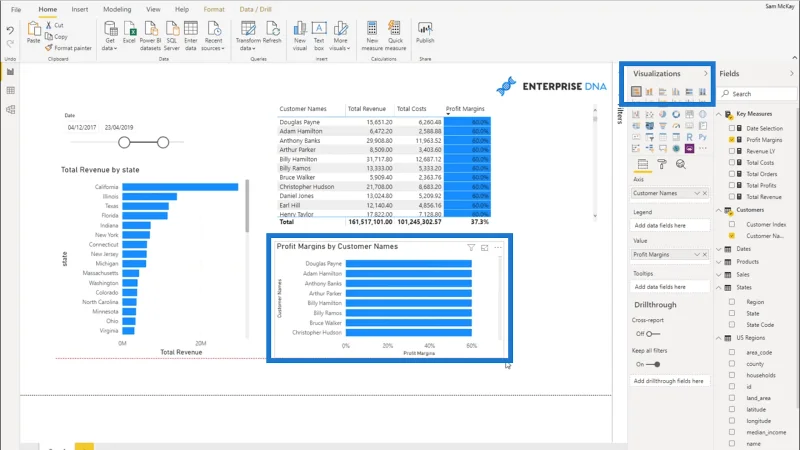Select the pie chart visualization
800x450 pixels.
click(x=662, y=114)
